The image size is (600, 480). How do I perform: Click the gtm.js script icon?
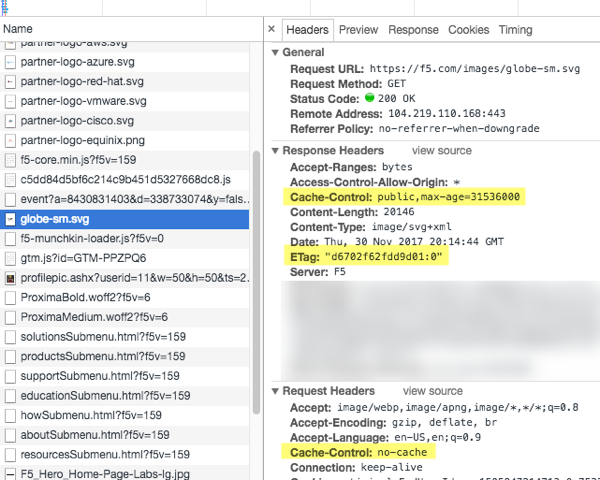[x=10, y=258]
